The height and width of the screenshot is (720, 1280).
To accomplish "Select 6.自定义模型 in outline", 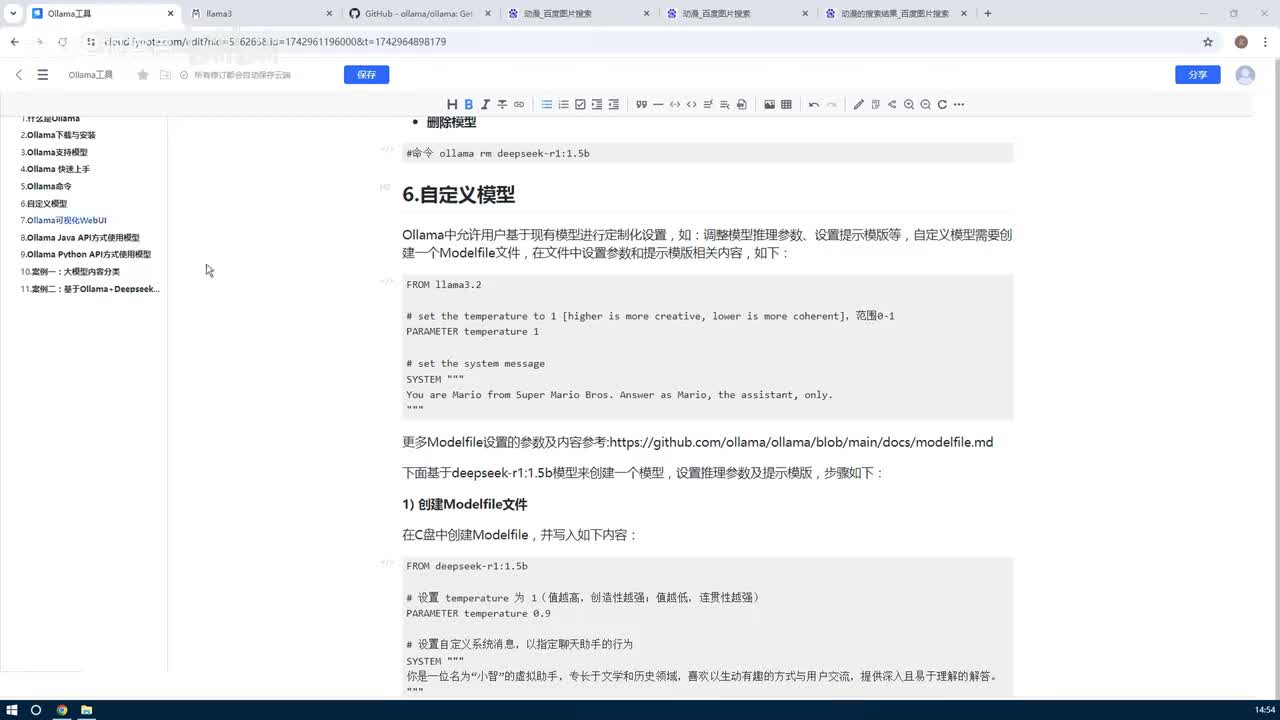I will [44, 203].
